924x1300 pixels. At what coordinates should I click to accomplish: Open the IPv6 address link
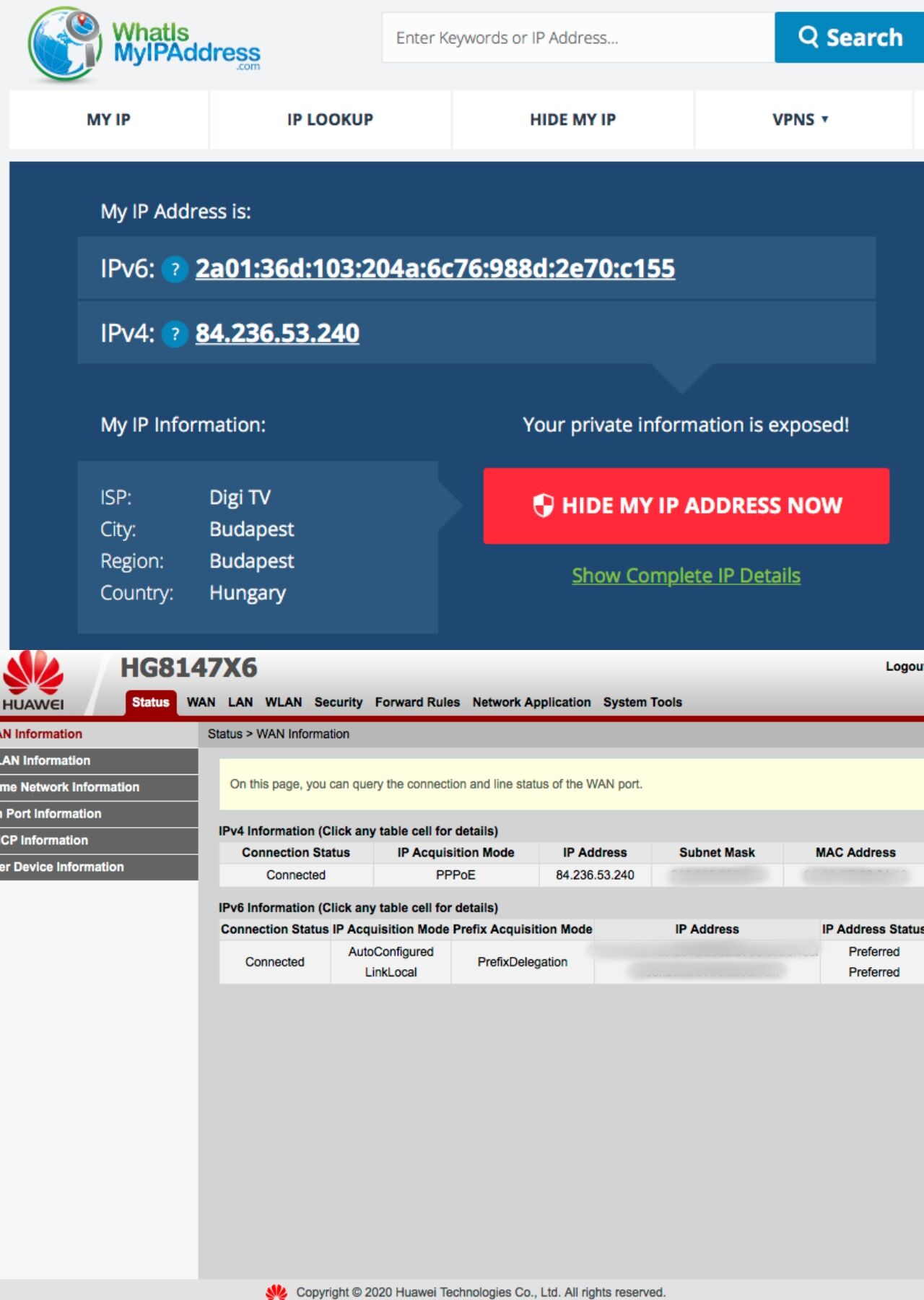(435, 269)
